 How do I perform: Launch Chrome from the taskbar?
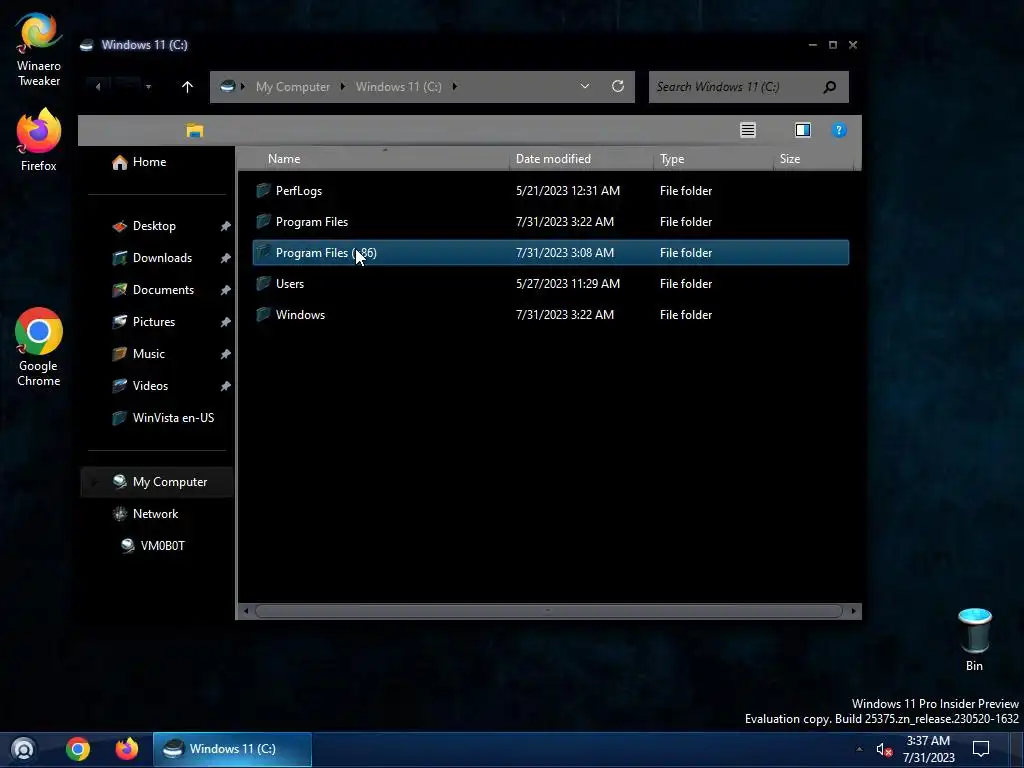[78, 749]
